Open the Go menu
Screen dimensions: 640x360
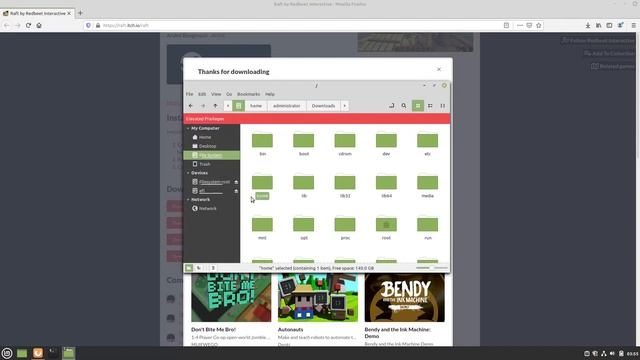click(229, 94)
